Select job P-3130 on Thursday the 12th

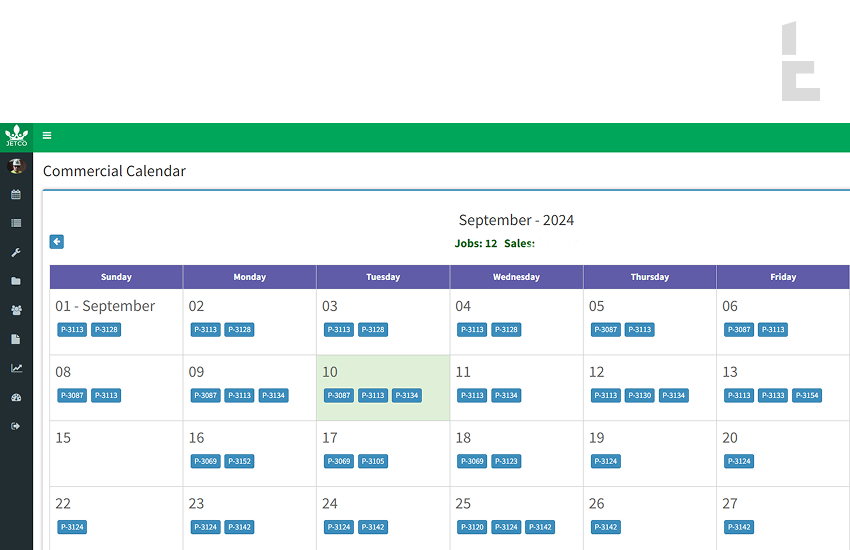pyautogui.click(x=640, y=396)
